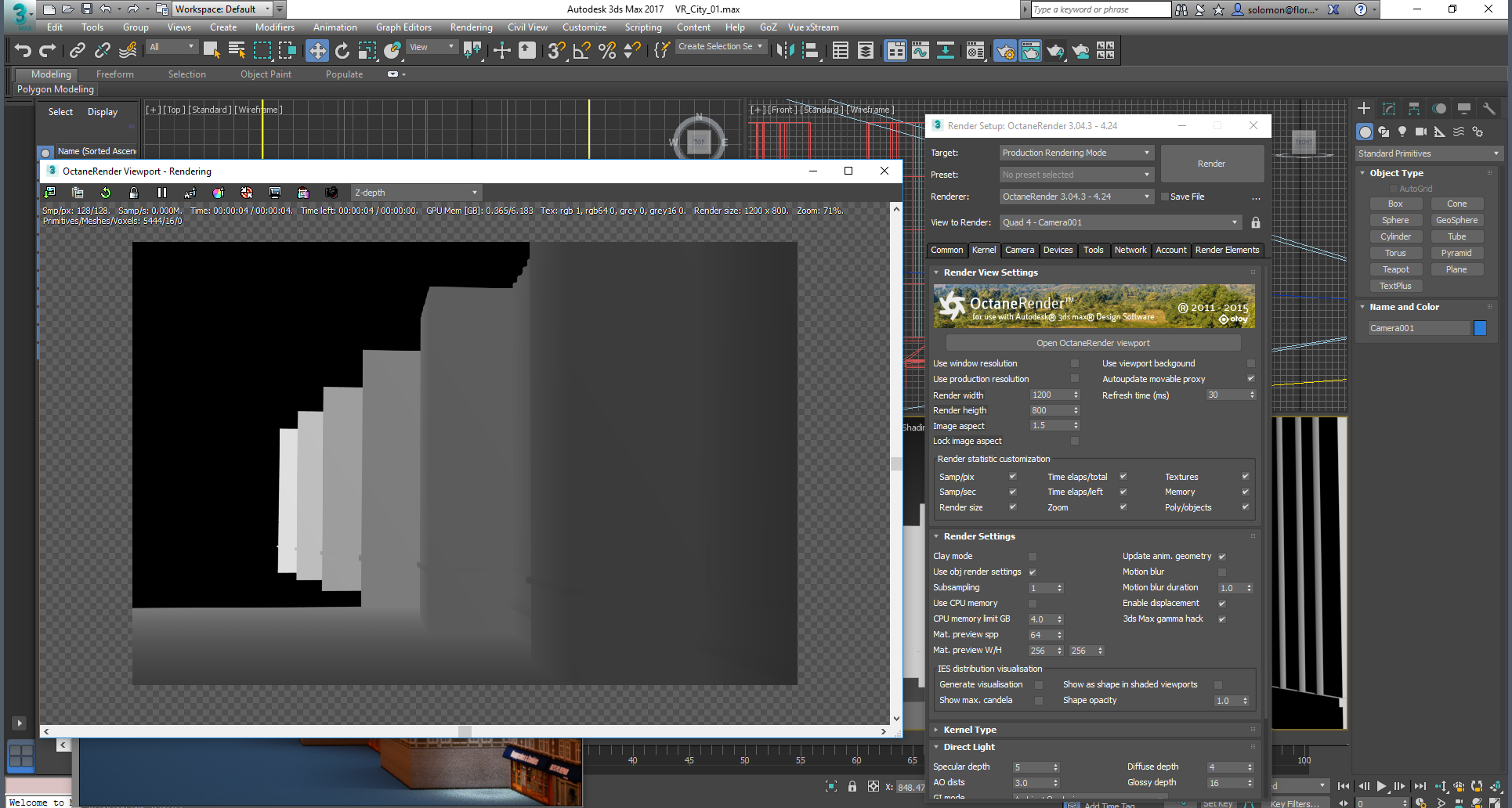Open the Modify tab in command panel

(1389, 109)
